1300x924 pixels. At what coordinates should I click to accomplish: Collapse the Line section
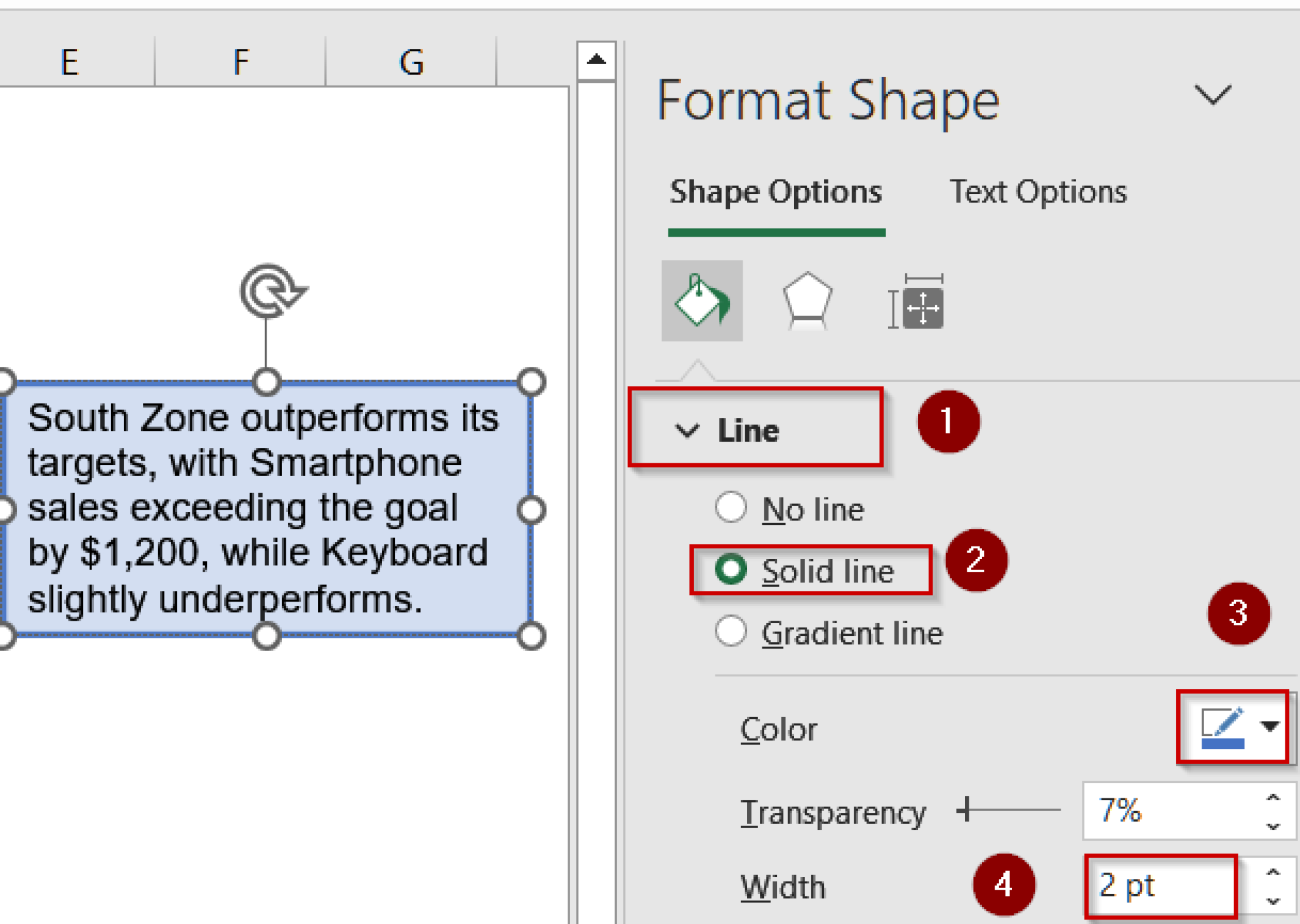(x=687, y=431)
